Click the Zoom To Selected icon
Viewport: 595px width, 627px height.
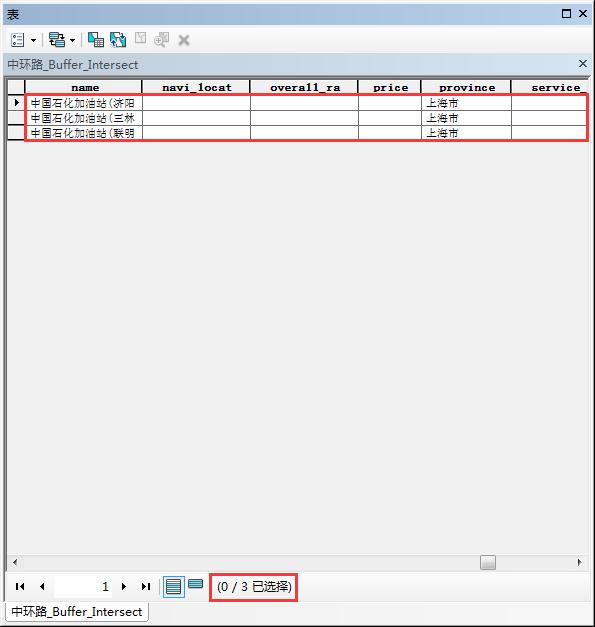[x=162, y=40]
